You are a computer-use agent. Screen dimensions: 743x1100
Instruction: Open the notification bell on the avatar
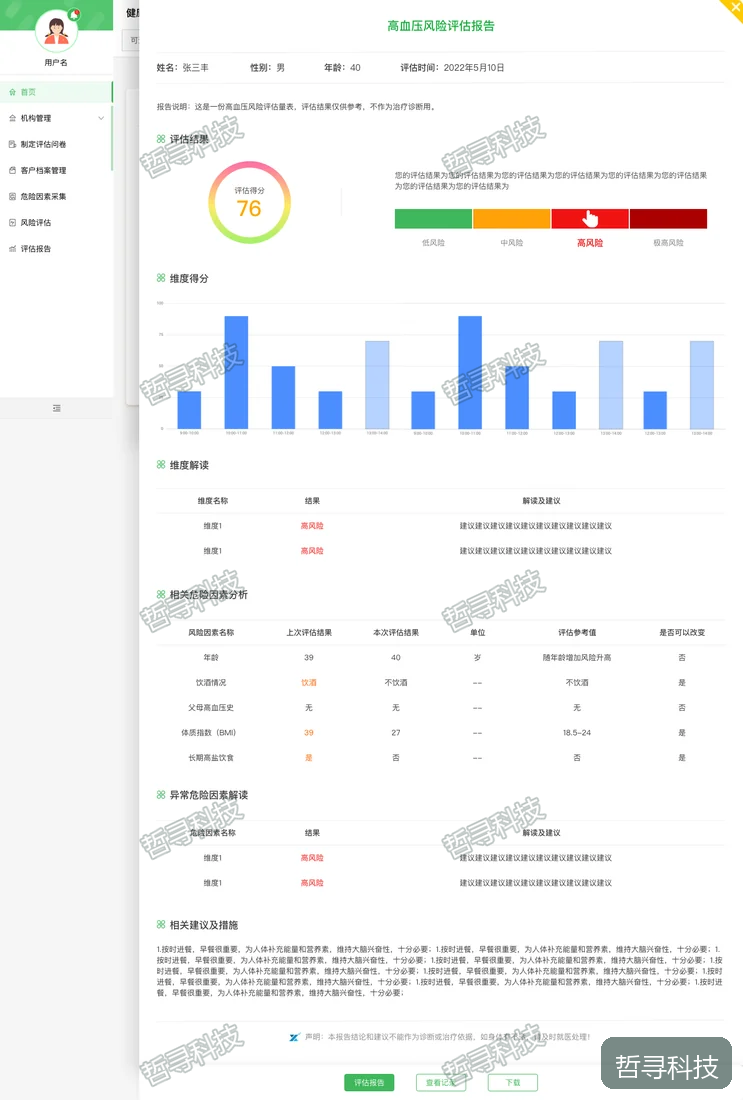tap(74, 14)
